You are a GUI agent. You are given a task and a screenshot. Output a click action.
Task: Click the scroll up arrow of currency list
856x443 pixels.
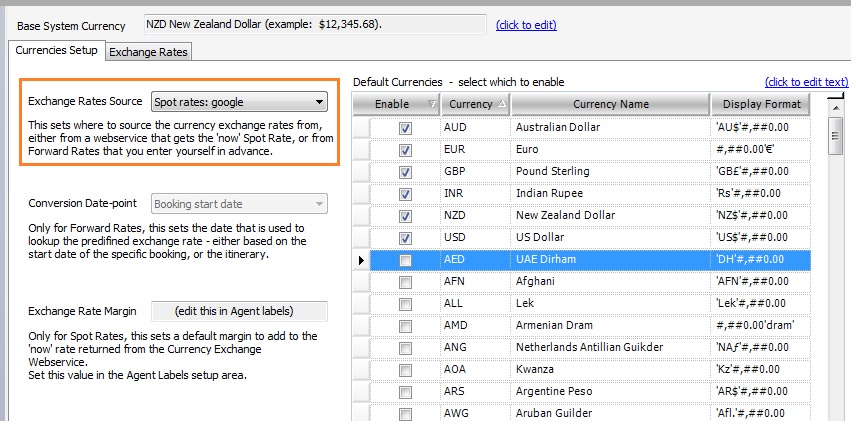[834, 104]
